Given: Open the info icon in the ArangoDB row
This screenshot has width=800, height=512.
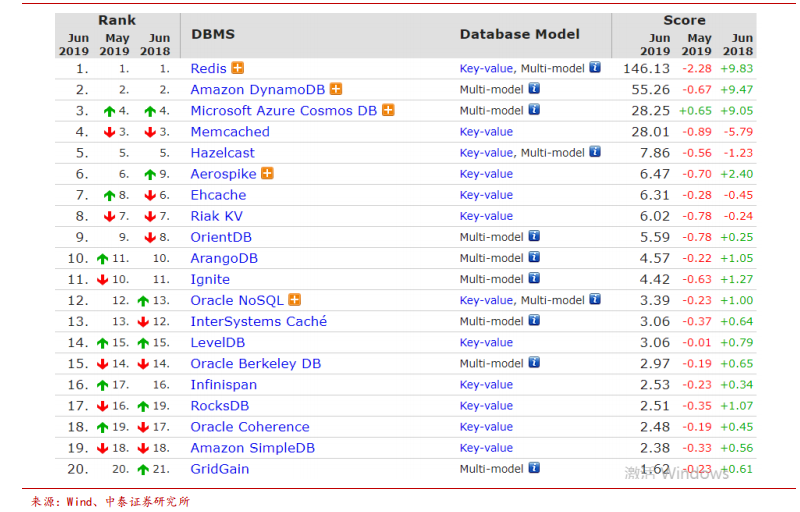Looking at the screenshot, I should [534, 257].
